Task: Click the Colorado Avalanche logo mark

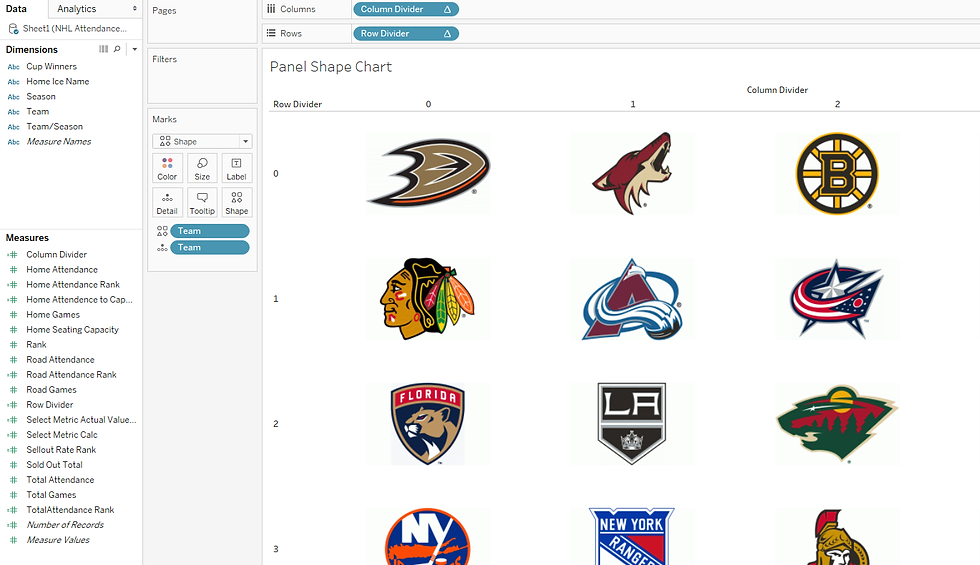Action: coord(632,299)
